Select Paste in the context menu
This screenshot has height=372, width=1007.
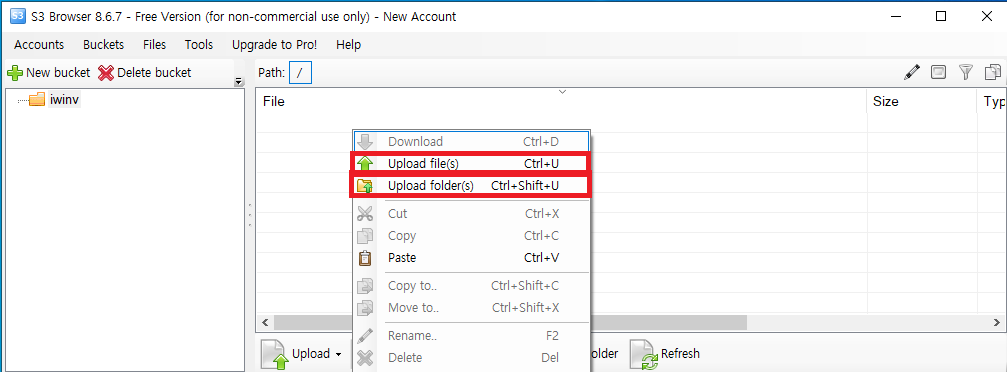pos(471,258)
